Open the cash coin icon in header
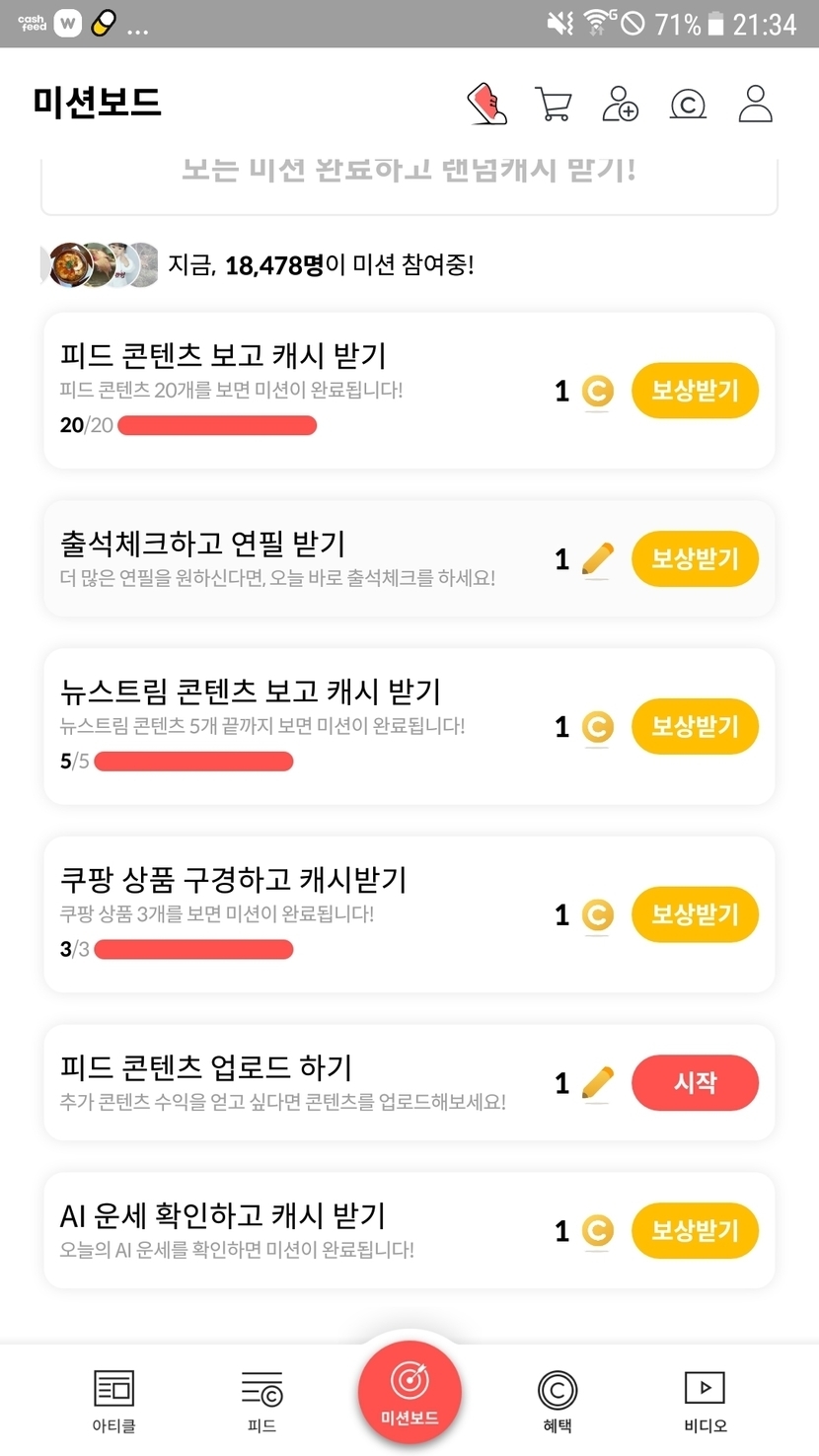Viewport: 819px width, 1456px height. tap(688, 104)
